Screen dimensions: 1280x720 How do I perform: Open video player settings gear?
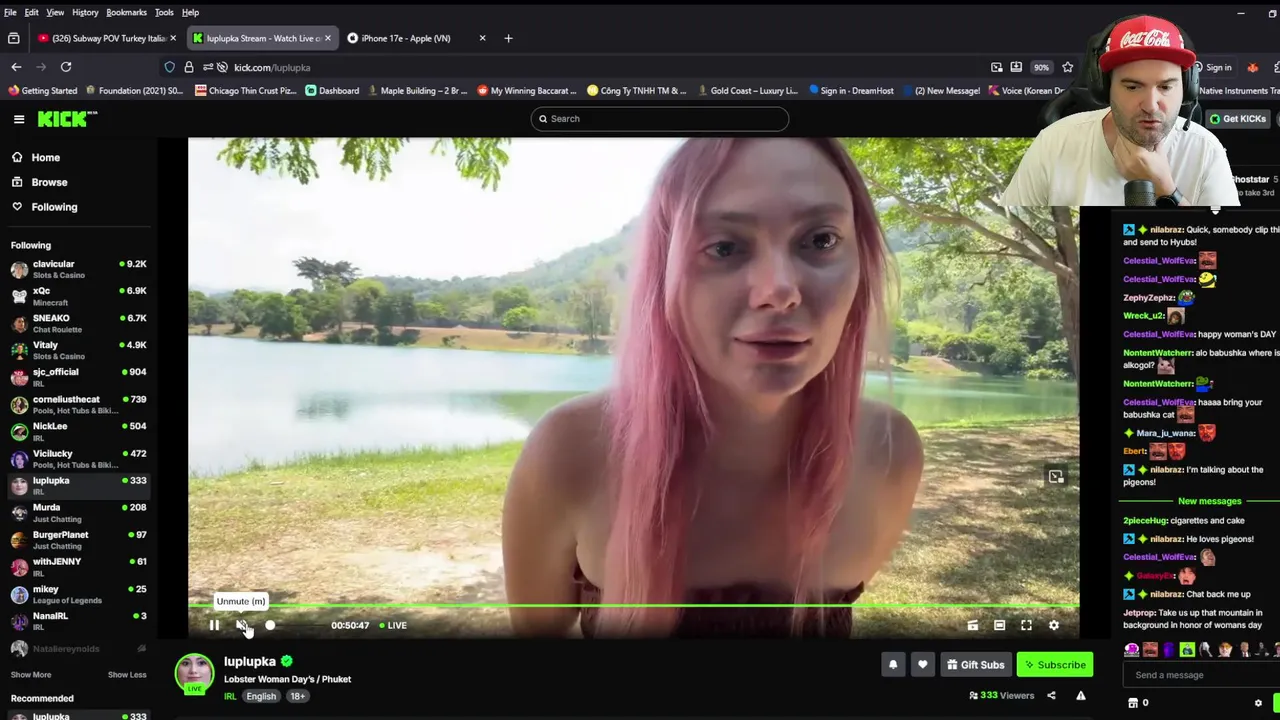[x=1053, y=625]
